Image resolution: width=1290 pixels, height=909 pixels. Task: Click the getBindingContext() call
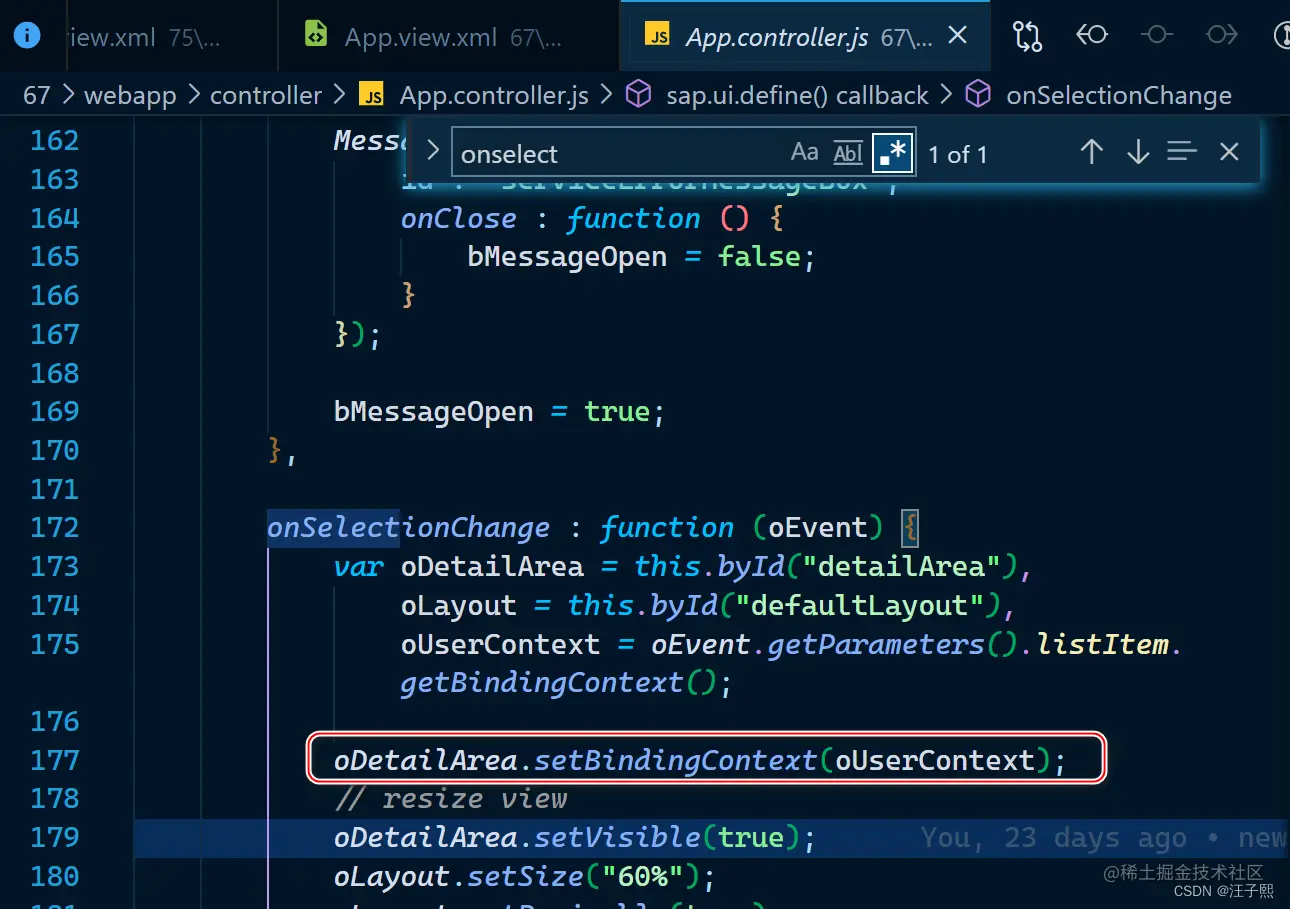(x=558, y=682)
